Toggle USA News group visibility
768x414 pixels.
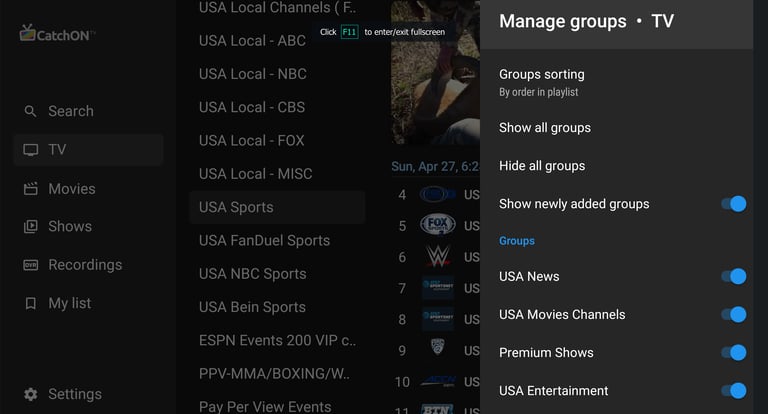[733, 276]
